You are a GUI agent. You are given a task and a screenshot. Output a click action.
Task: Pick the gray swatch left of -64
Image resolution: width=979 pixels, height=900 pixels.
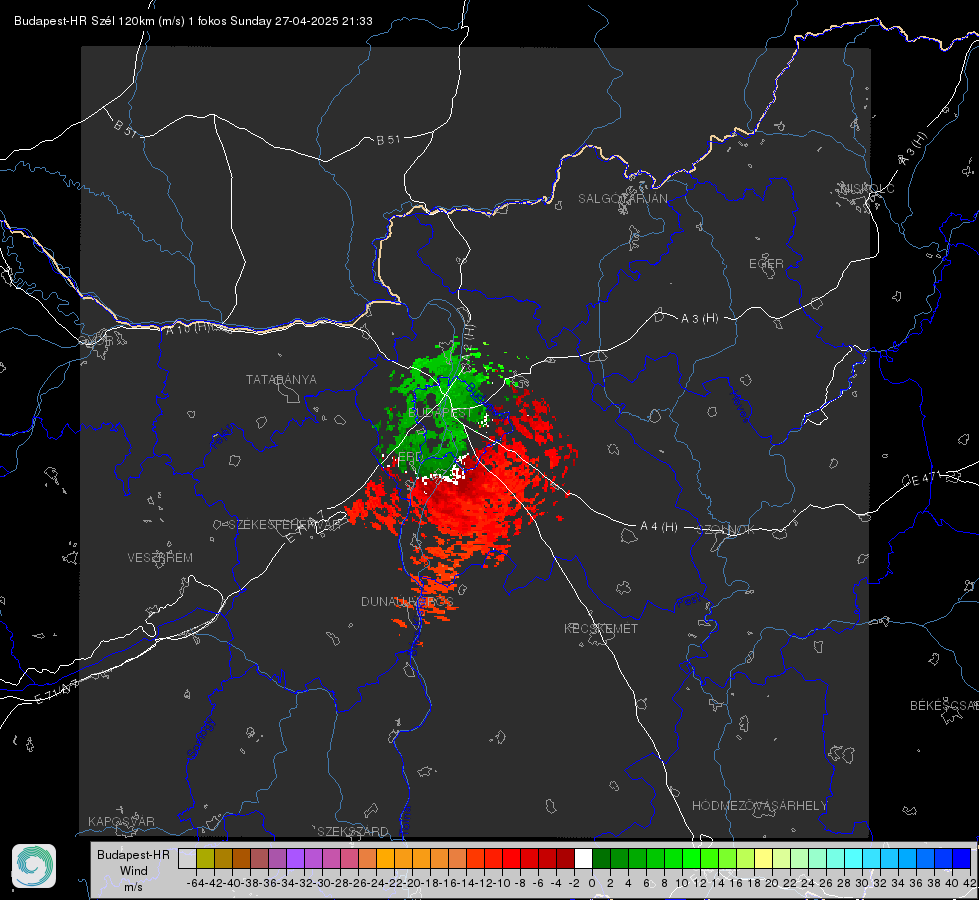coord(187,858)
